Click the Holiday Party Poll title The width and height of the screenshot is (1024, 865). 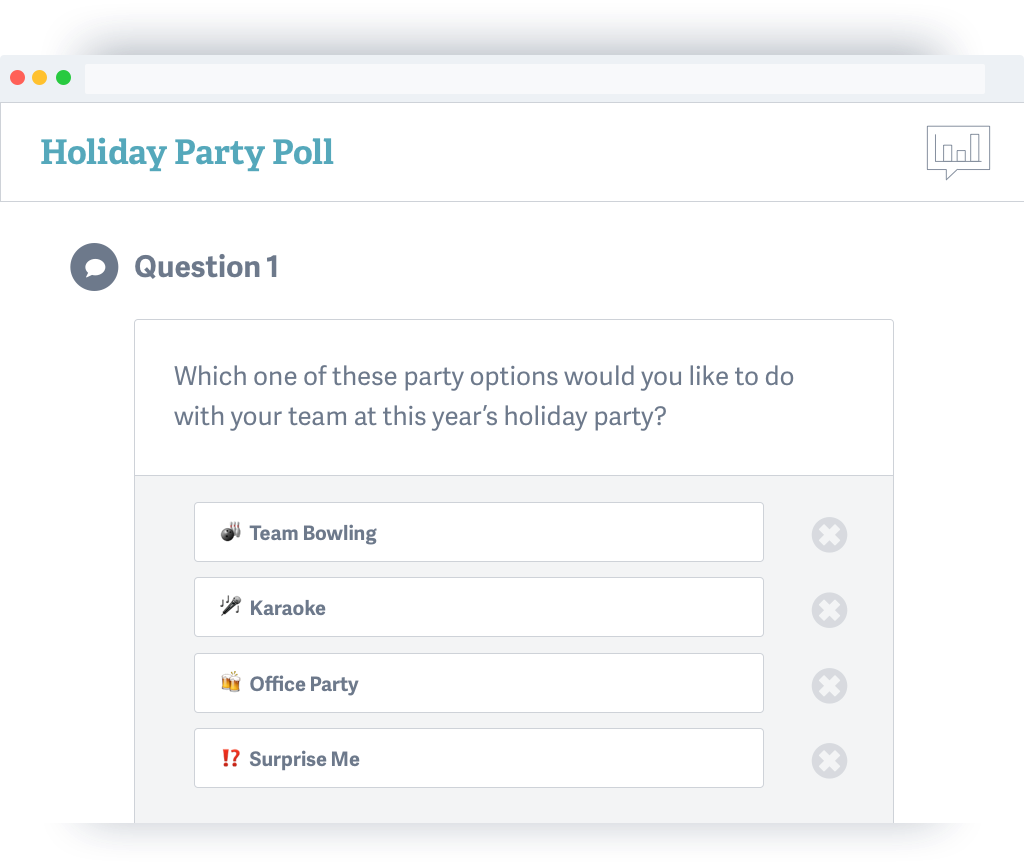187,152
